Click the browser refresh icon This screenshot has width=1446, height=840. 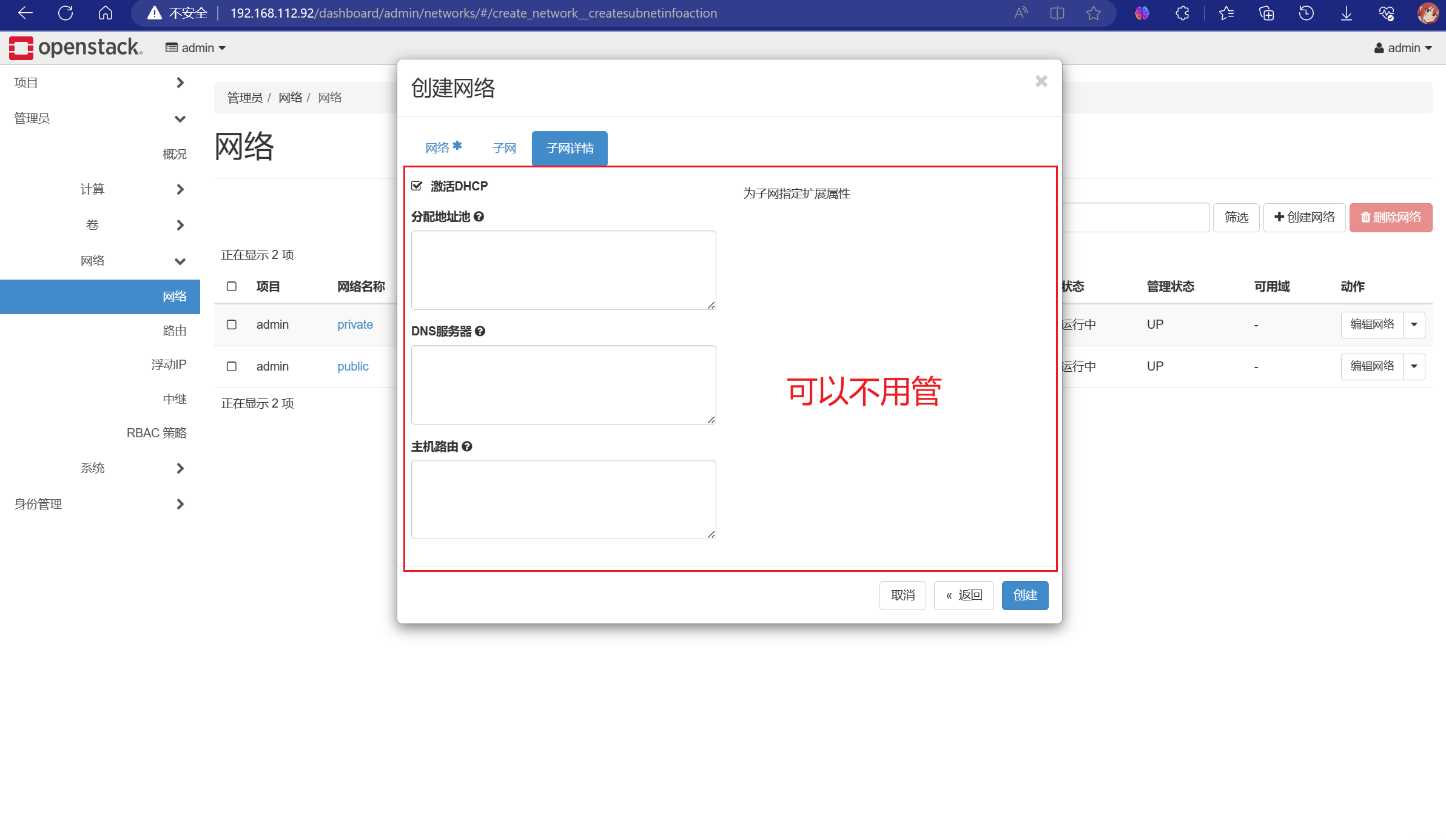[66, 13]
